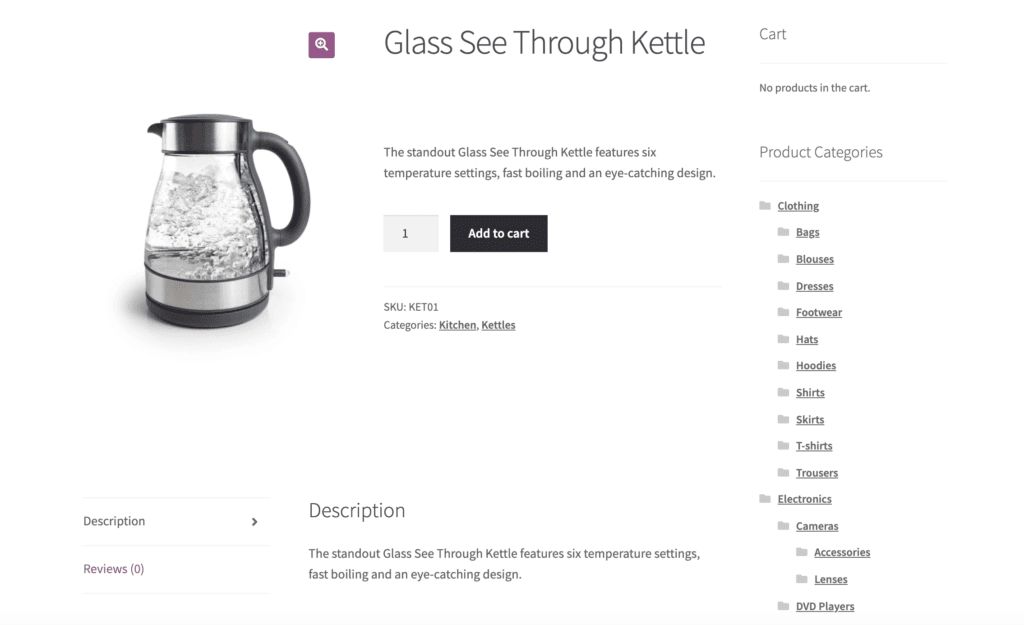Open the Shirts product category
Image resolution: width=1024 pixels, height=625 pixels.
(x=809, y=392)
